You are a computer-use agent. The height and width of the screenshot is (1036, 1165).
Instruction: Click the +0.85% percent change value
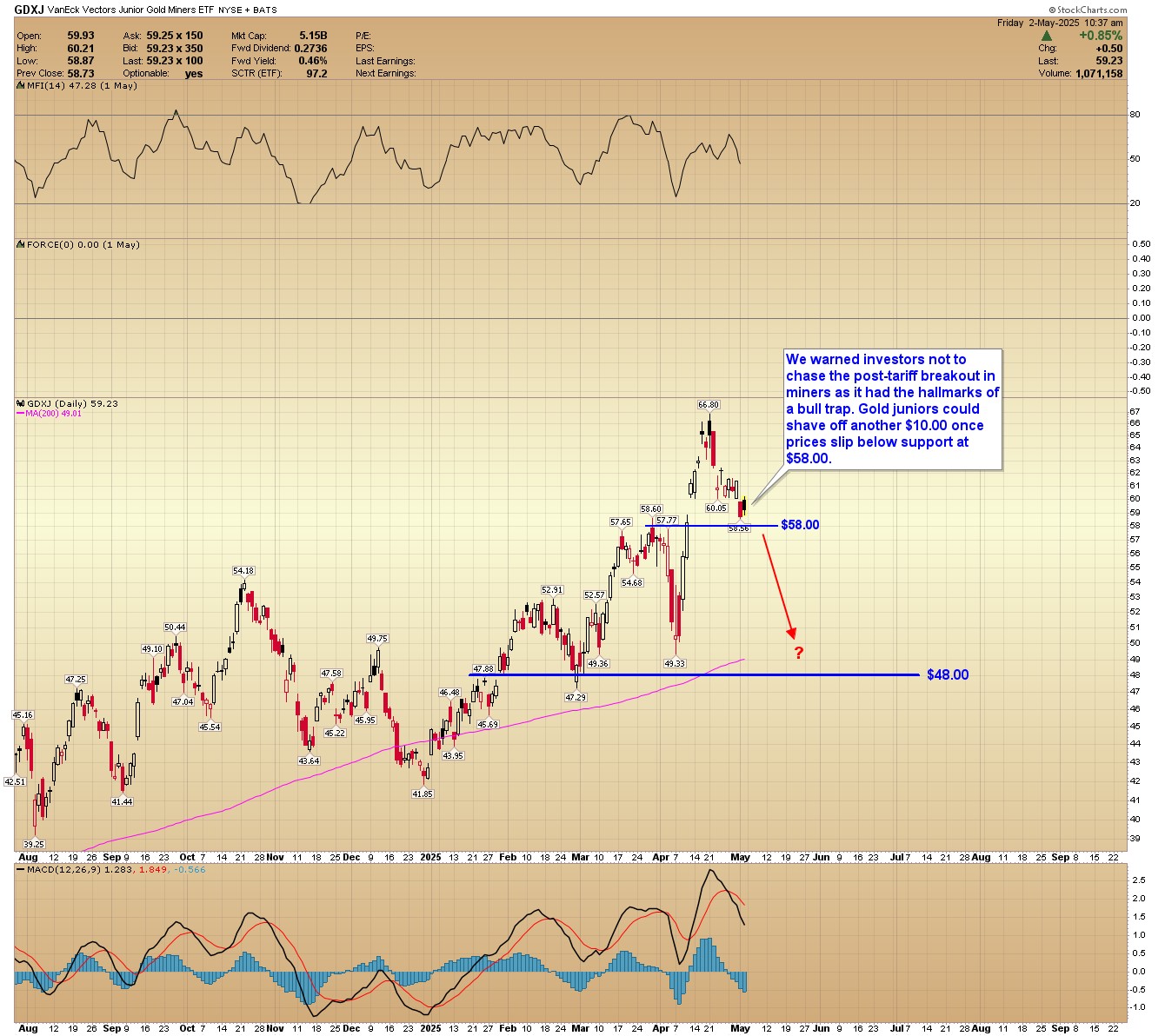1101,36
